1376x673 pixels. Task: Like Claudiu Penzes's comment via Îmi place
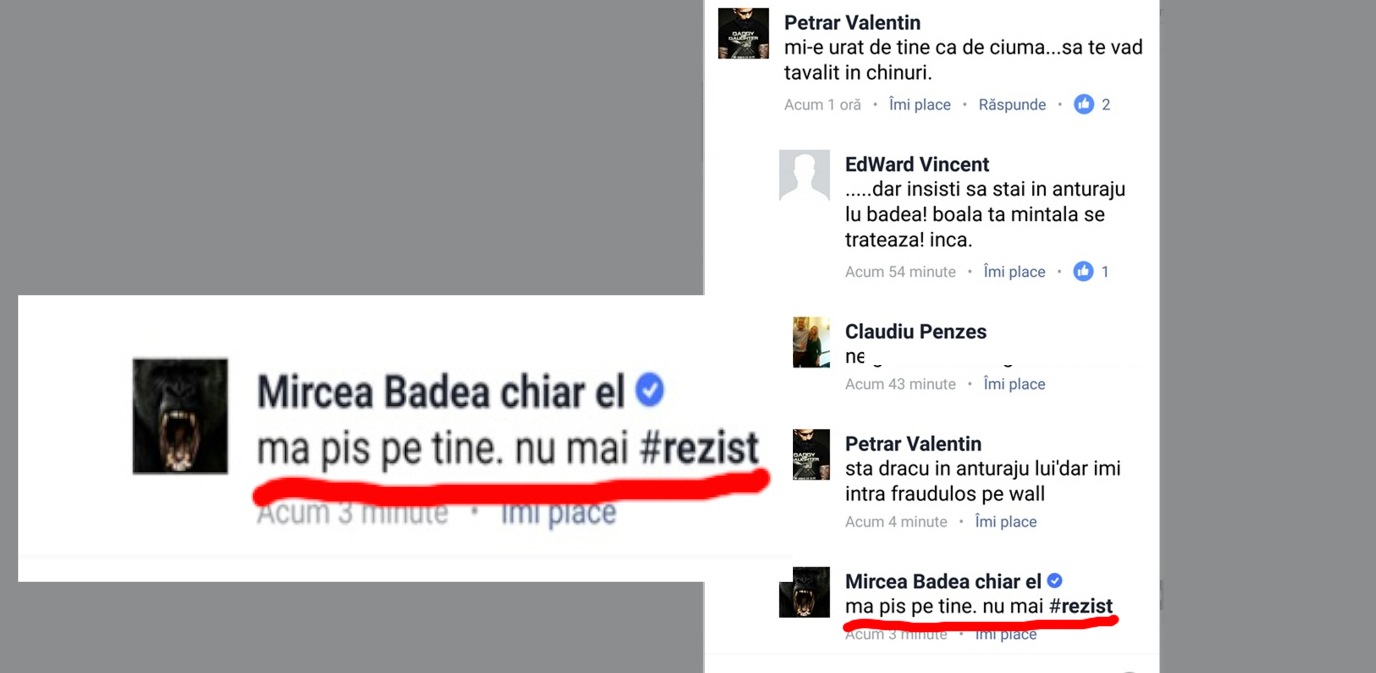click(1014, 384)
